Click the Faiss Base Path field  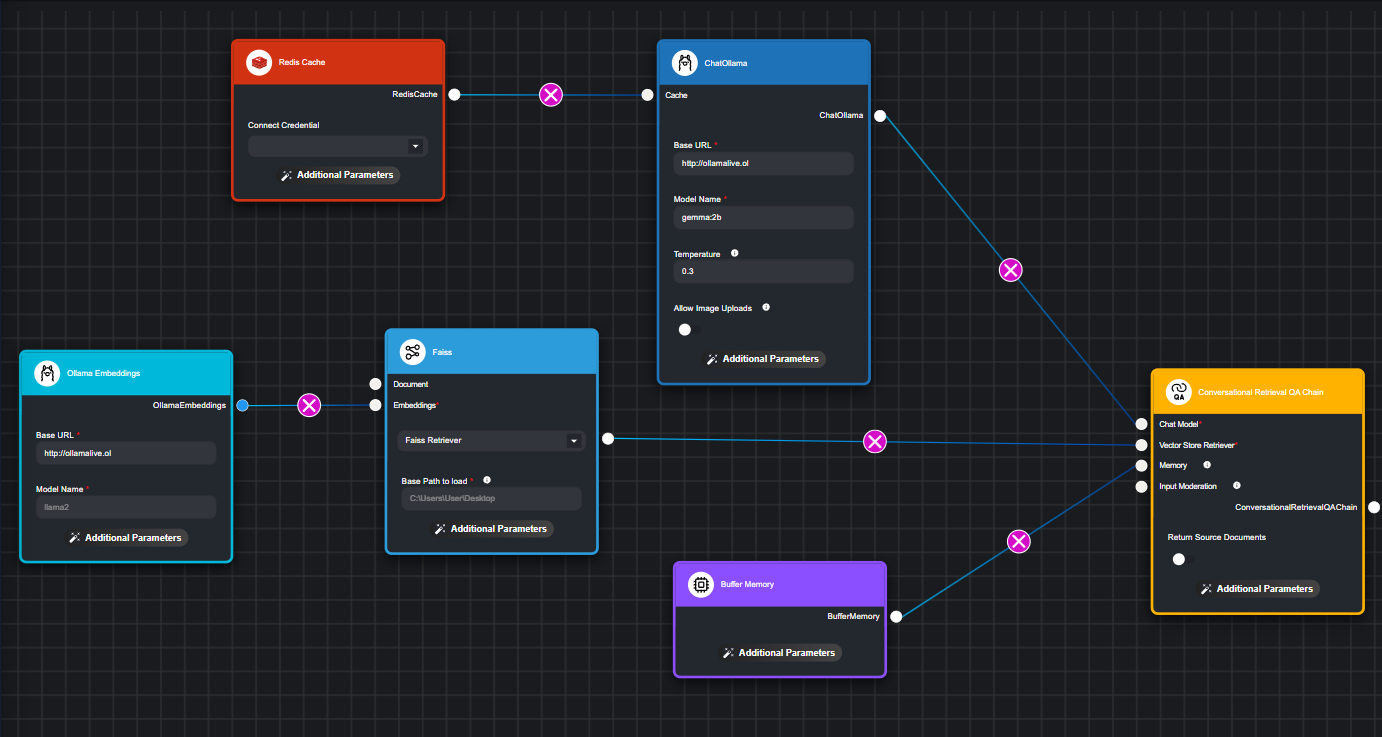tap(491, 498)
